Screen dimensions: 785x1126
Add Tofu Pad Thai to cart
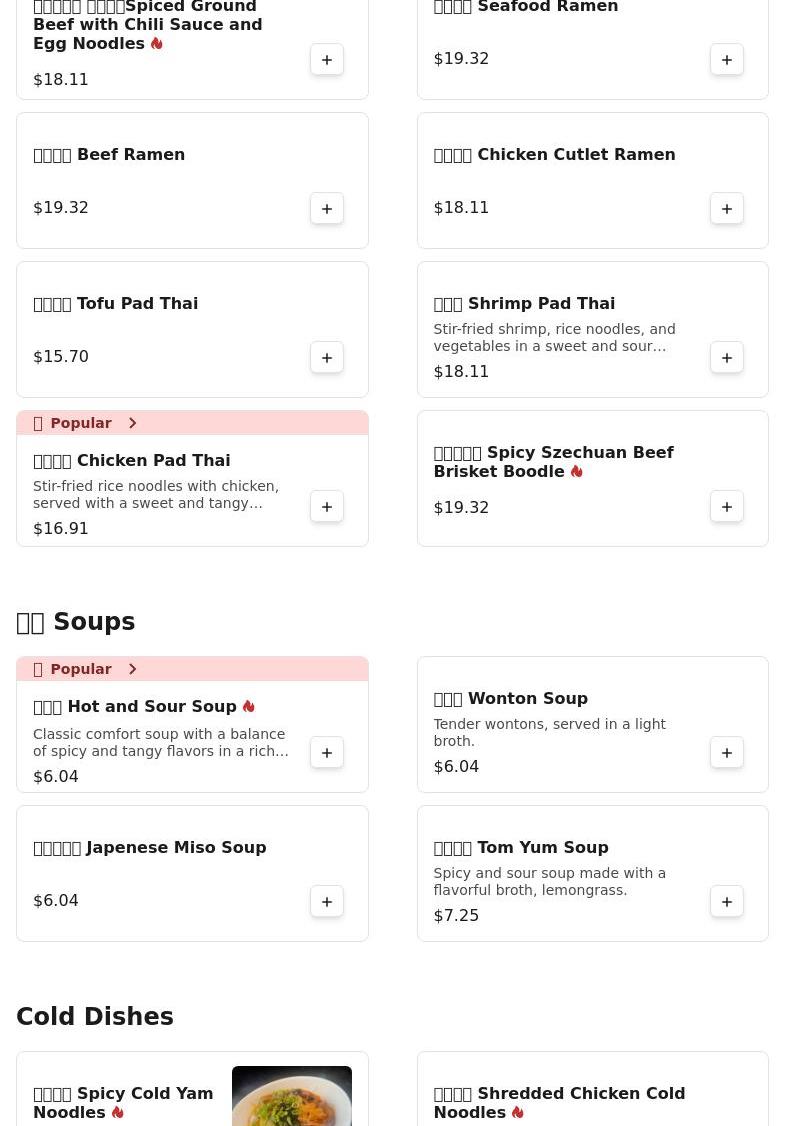coord(327,358)
